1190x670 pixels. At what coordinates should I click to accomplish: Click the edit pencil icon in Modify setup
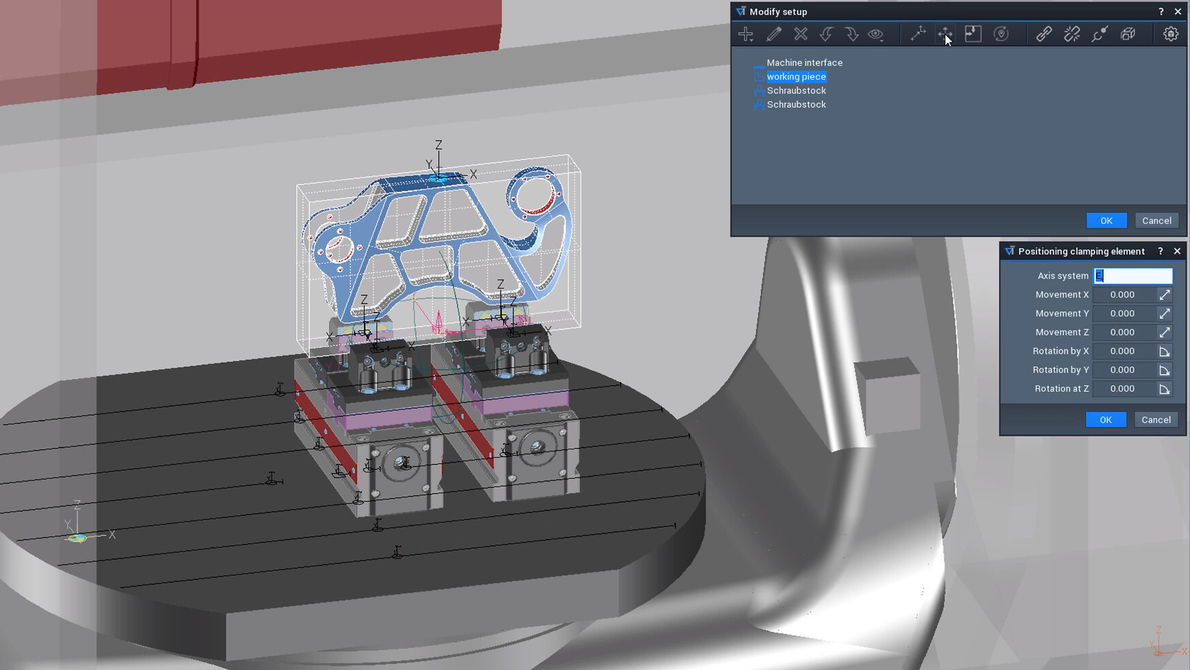coord(773,34)
